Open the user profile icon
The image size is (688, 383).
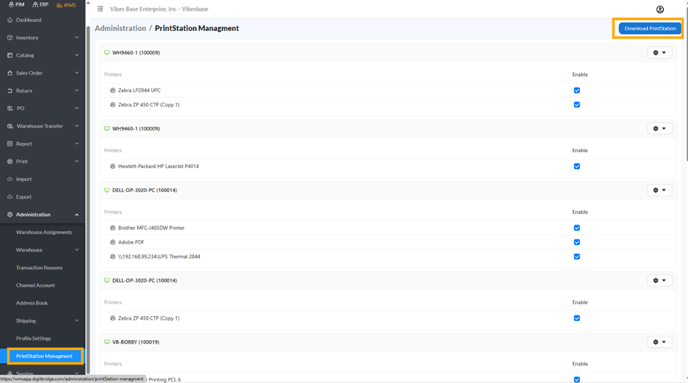[x=660, y=9]
